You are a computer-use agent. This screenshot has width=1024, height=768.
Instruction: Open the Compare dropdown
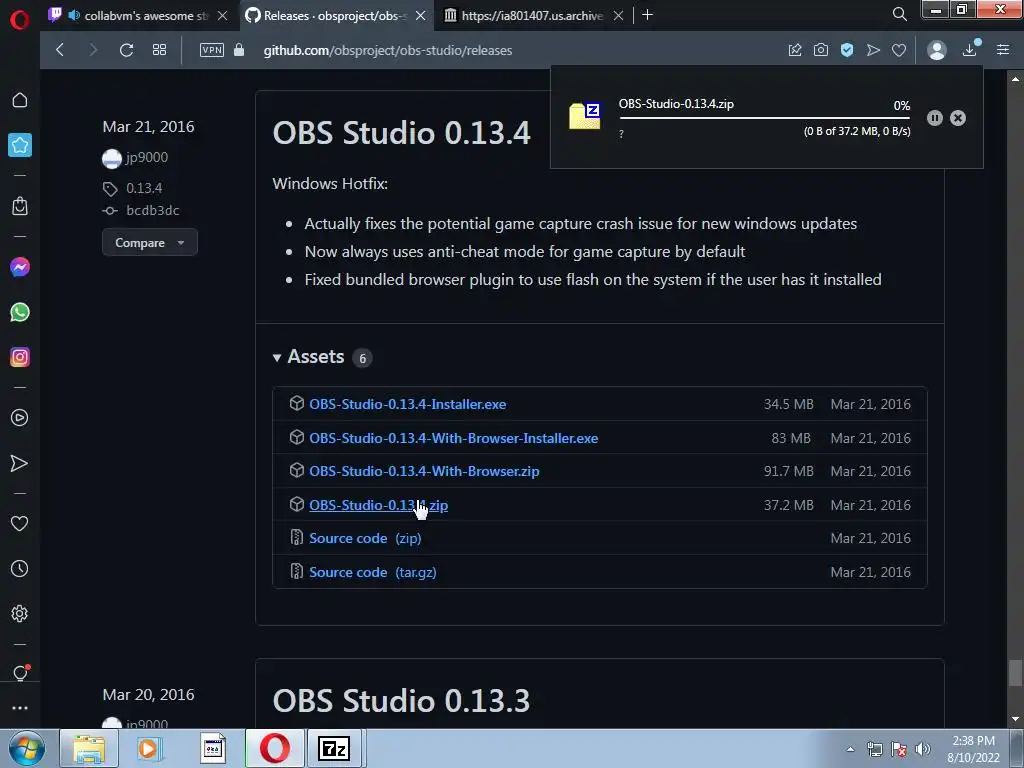[x=150, y=242]
